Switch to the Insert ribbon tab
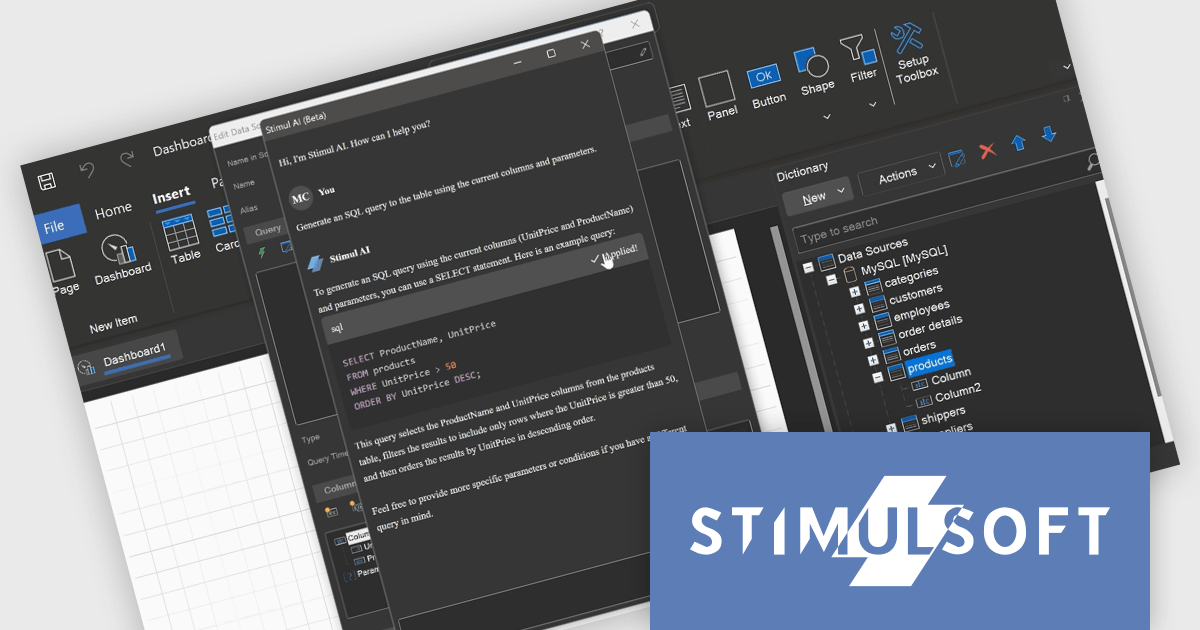Image resolution: width=1200 pixels, height=630 pixels. pyautogui.click(x=171, y=195)
